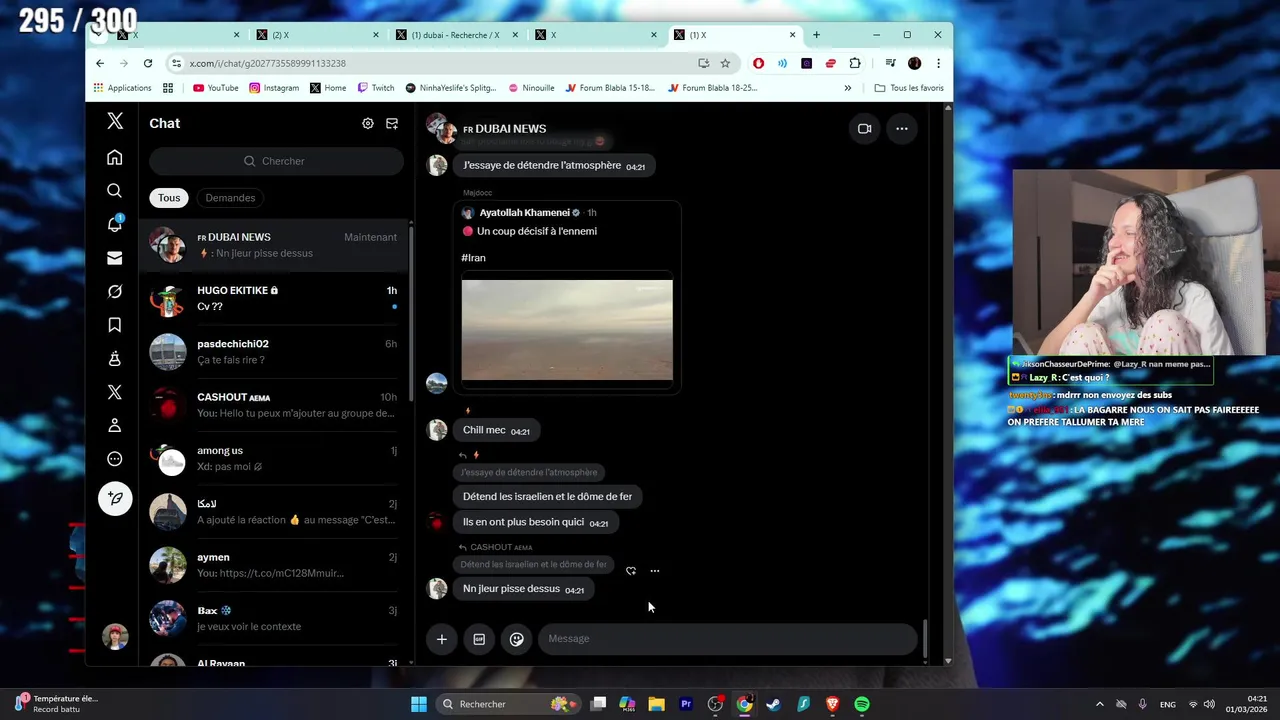Open Explore search icon in X sidebar

coord(115,191)
